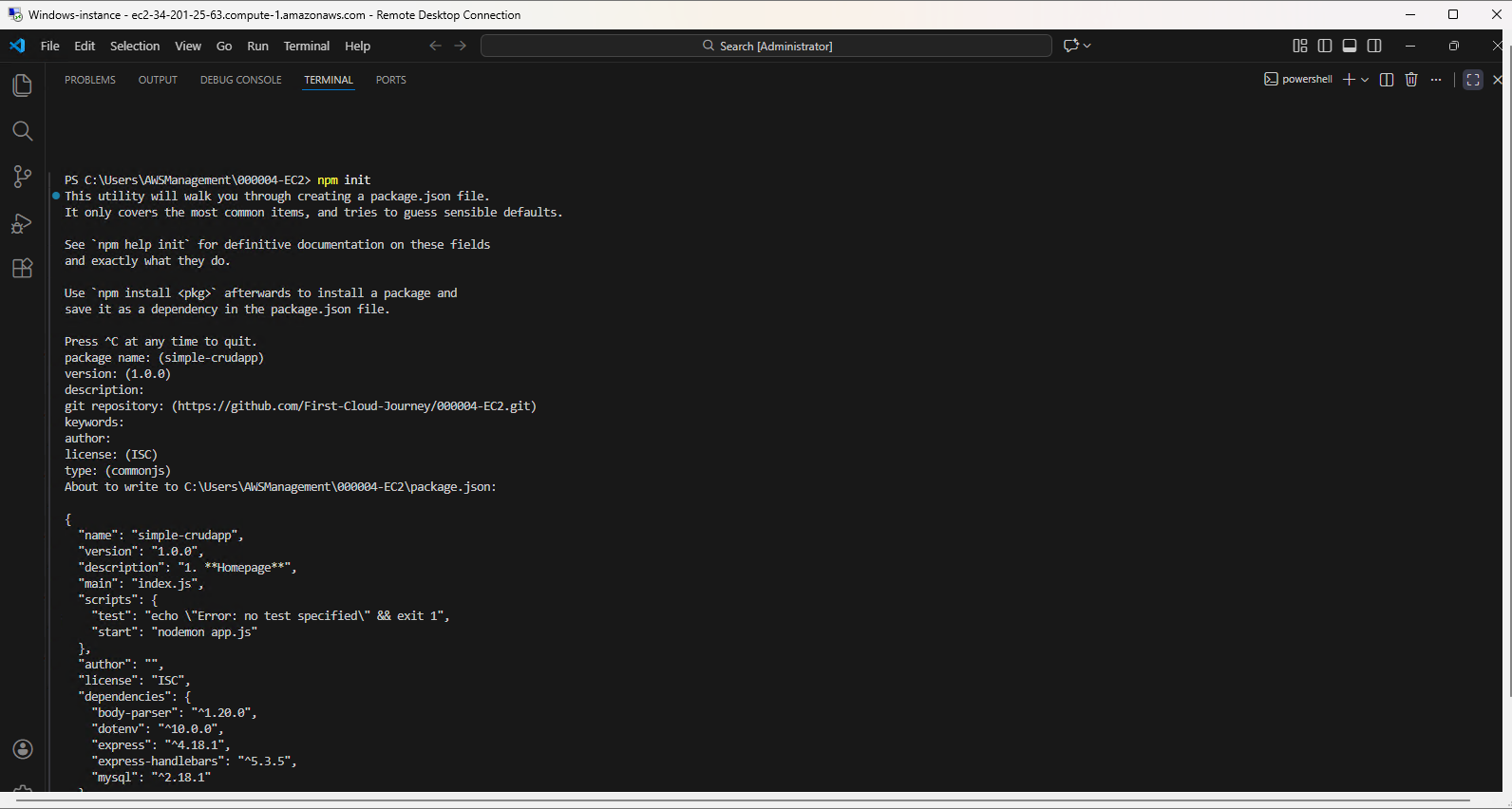Click the 'package name: (simple-crudapp)' line
The image size is (1512, 809).
coord(164,358)
